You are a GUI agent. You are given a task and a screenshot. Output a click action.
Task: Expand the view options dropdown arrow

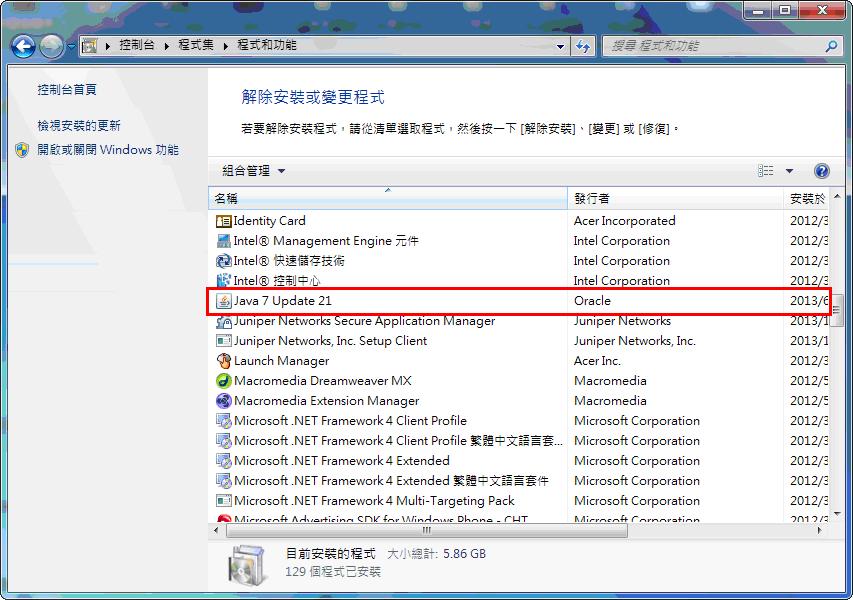789,171
